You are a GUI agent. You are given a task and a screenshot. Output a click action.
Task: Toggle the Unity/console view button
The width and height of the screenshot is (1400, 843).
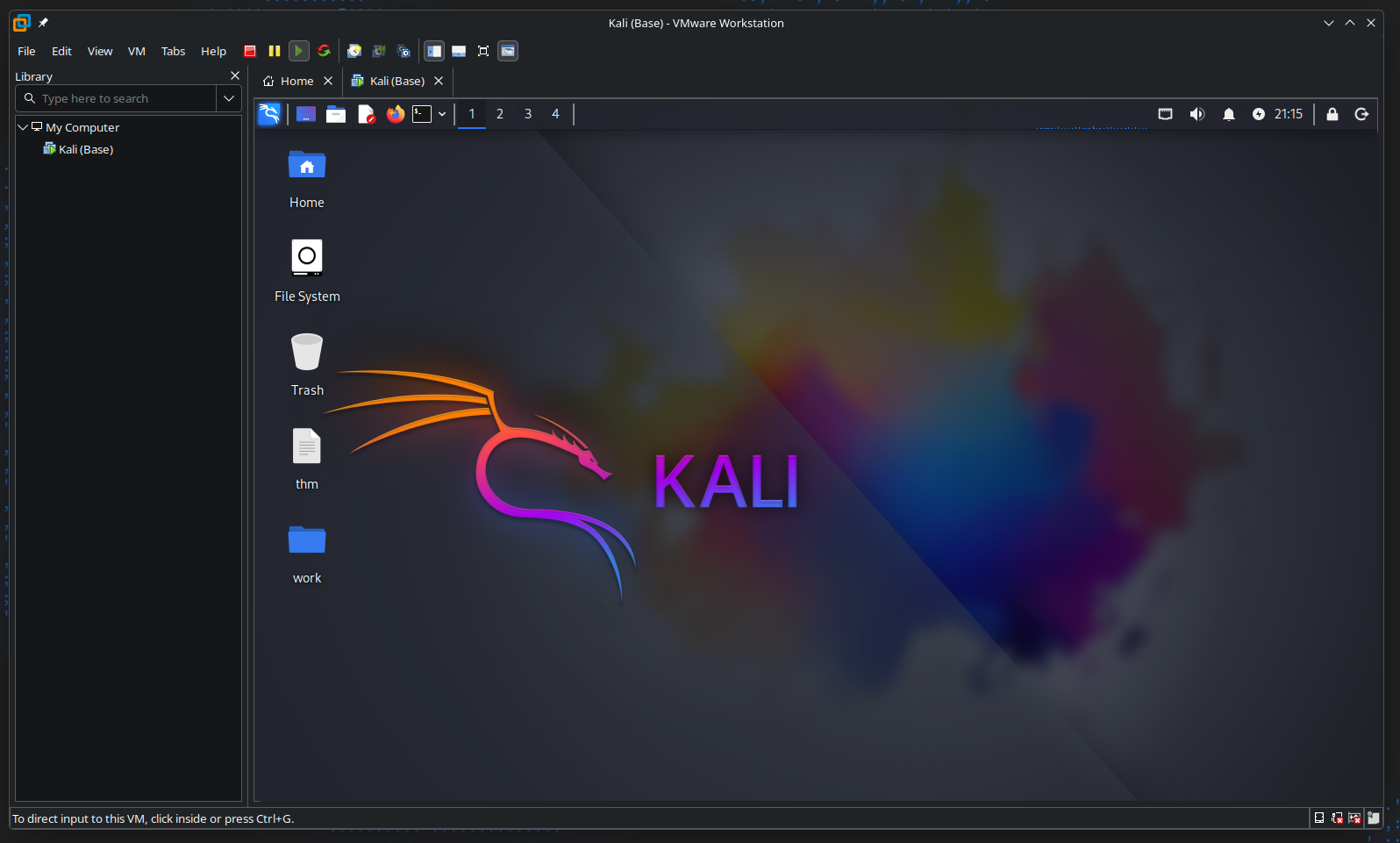tap(508, 51)
